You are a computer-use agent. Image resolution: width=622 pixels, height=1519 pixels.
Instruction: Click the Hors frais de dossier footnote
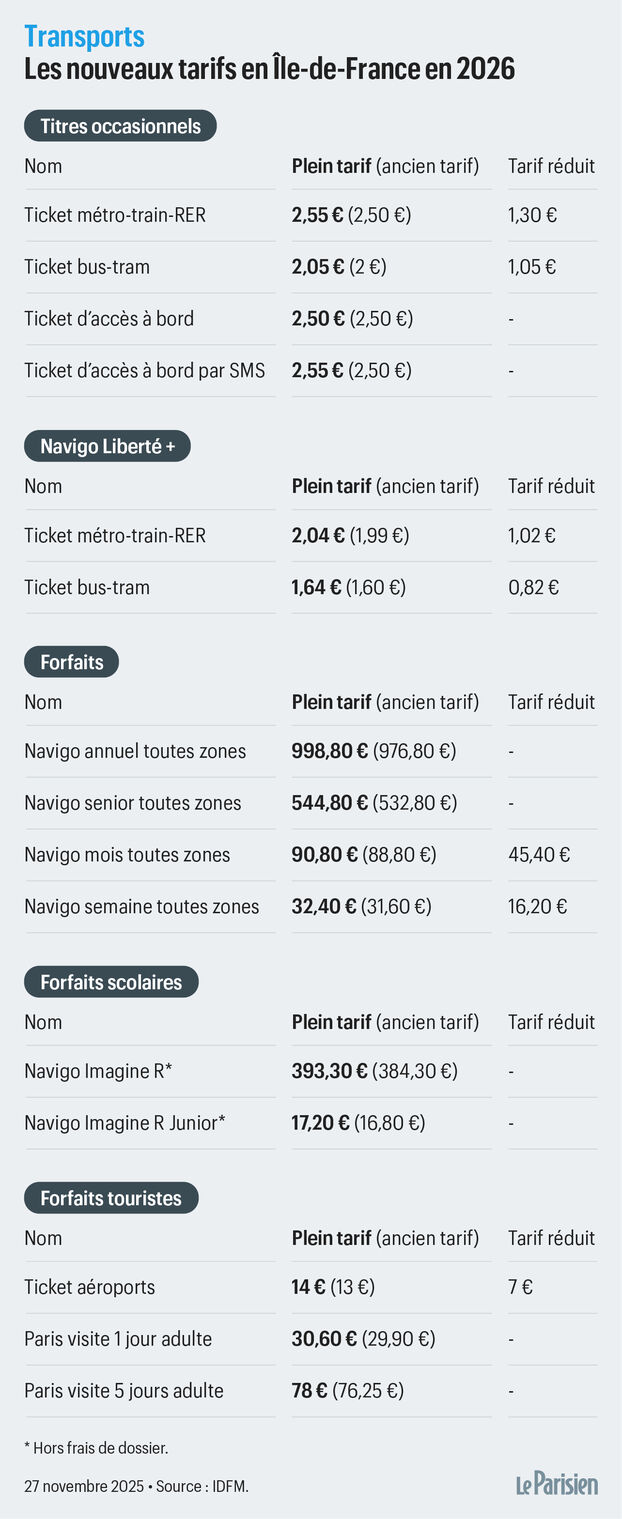point(95,1447)
